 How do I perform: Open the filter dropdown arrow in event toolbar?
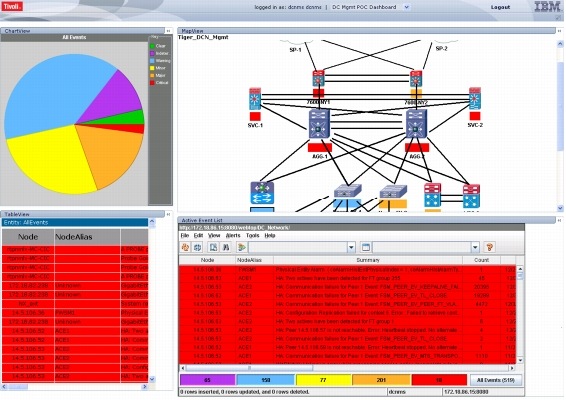coord(351,247)
